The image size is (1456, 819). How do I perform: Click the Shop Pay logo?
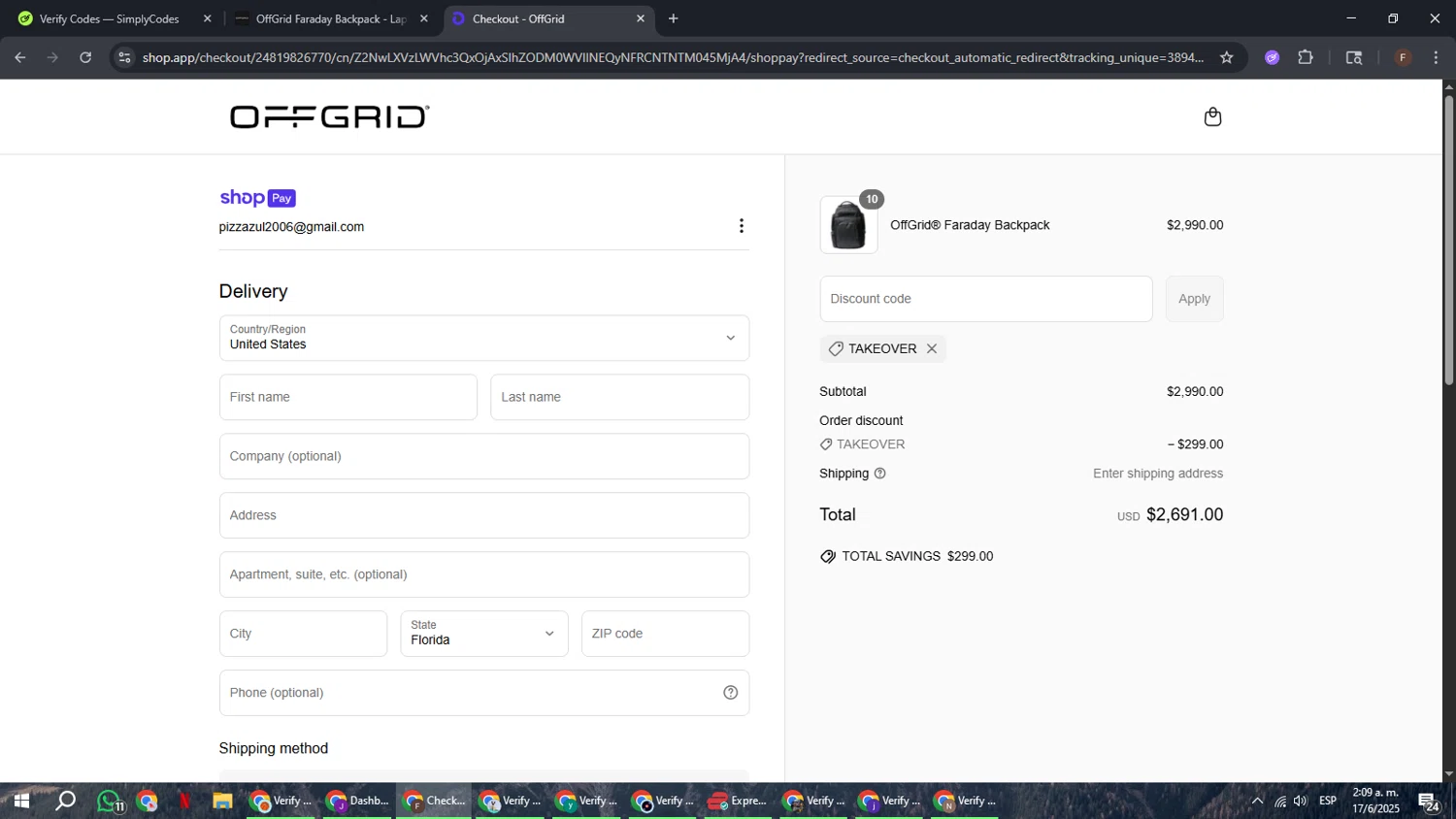[x=257, y=198]
